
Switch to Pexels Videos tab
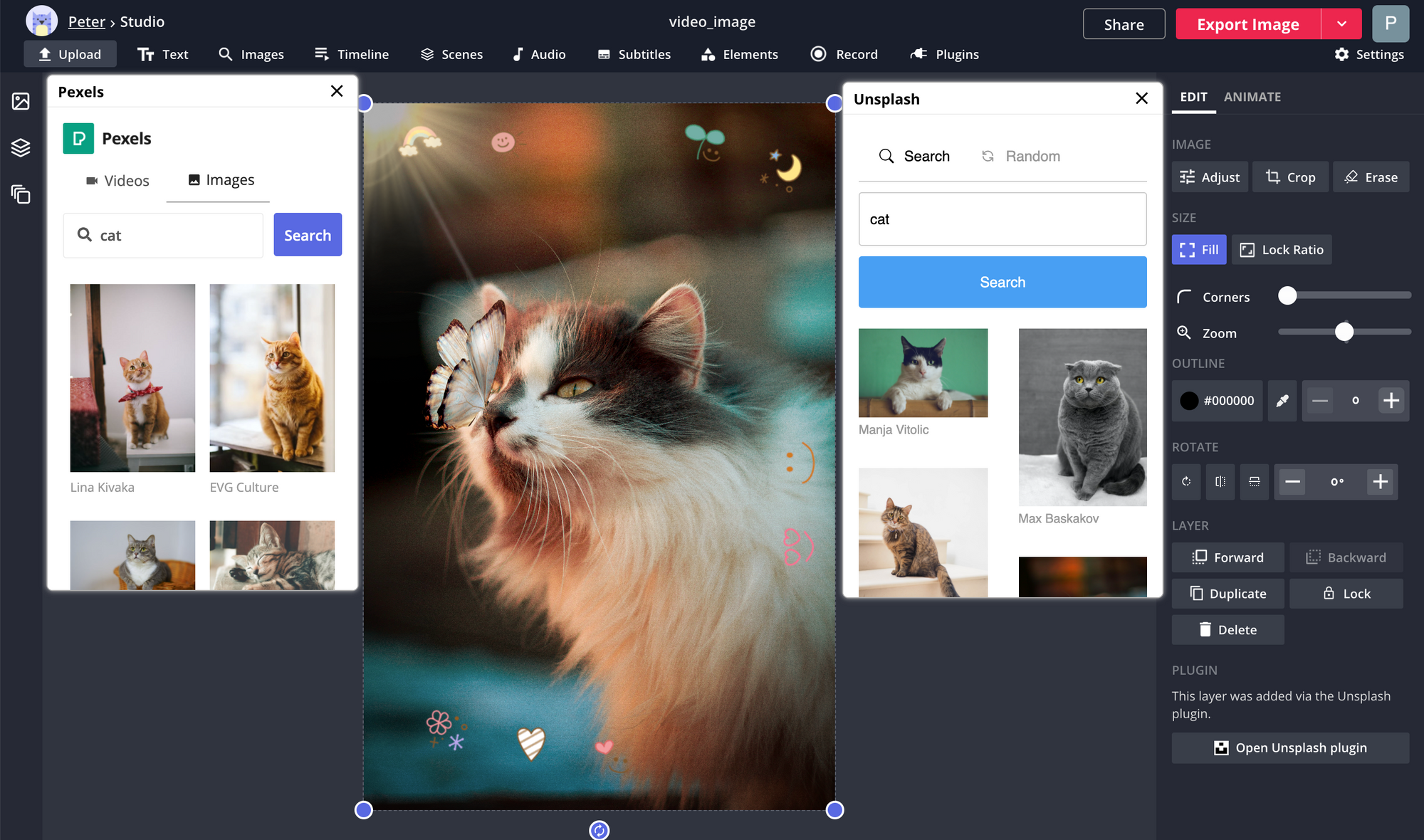click(x=117, y=181)
